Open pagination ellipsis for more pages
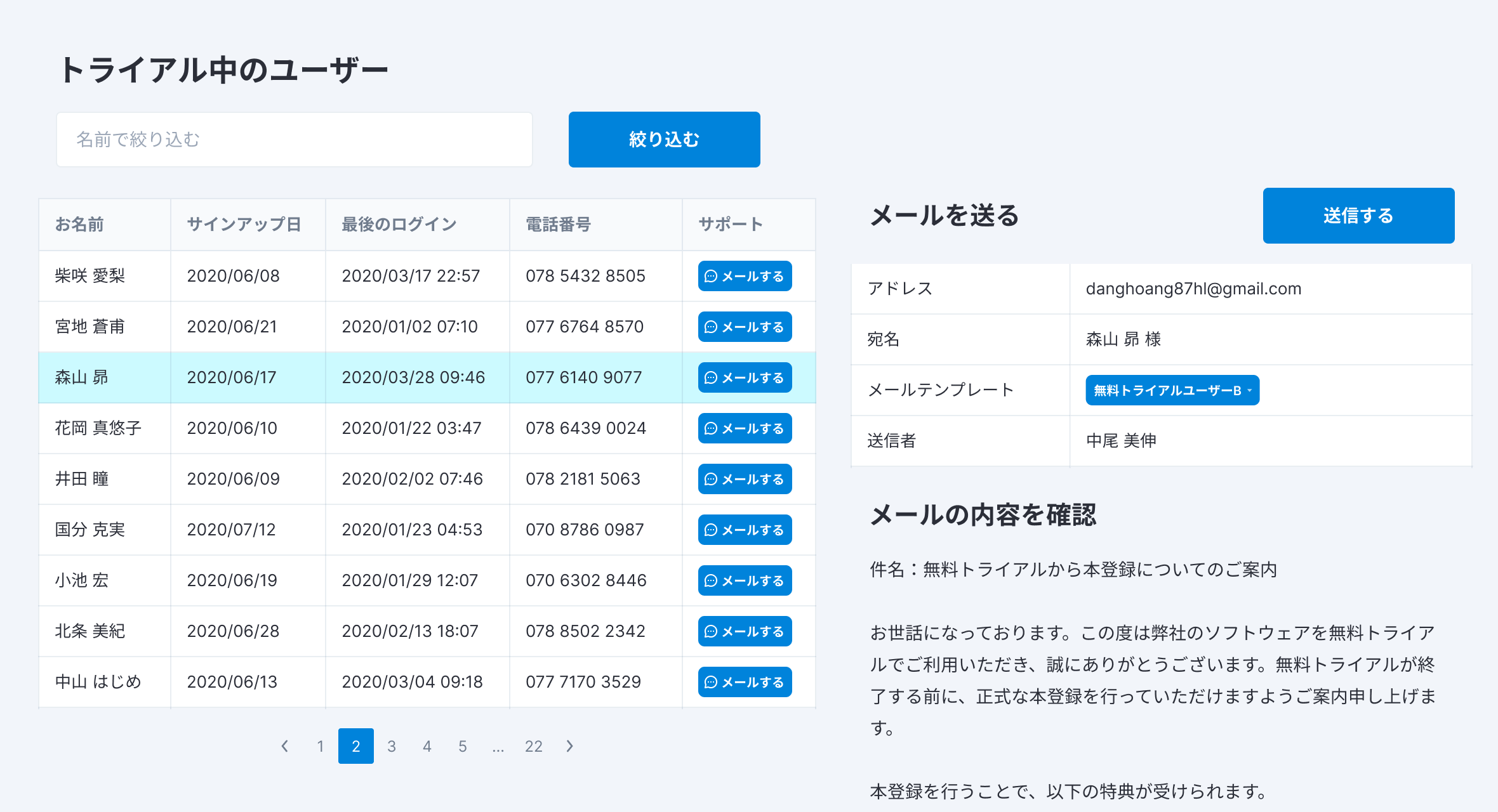 click(x=498, y=746)
